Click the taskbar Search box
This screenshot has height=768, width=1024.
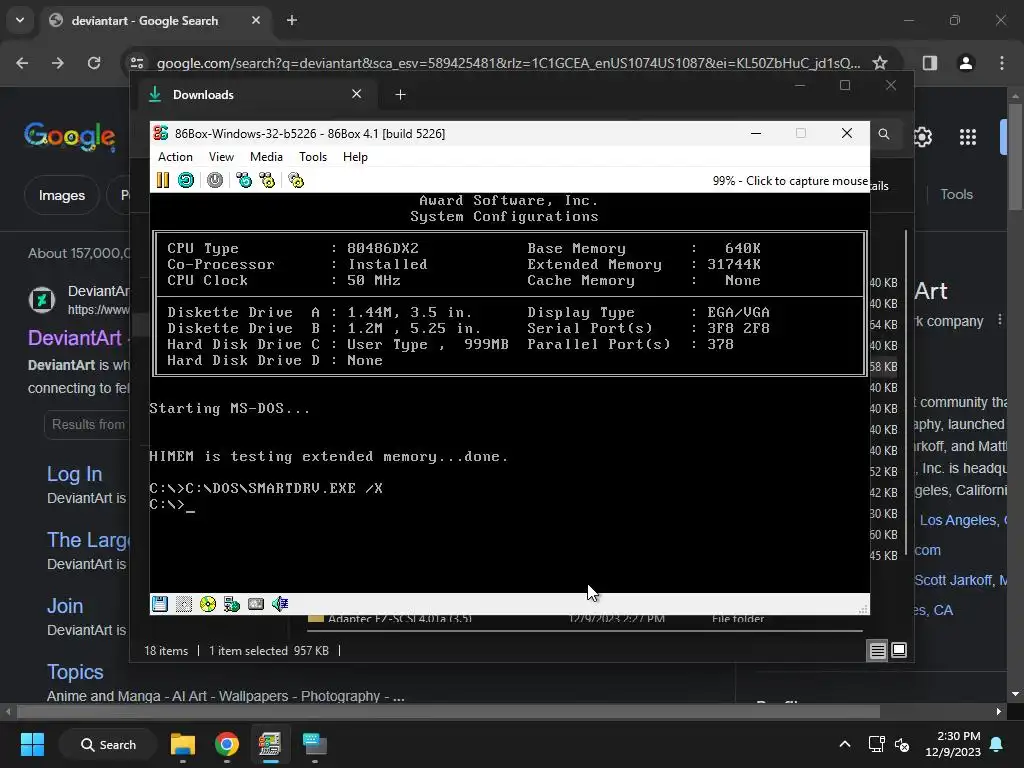click(108, 744)
